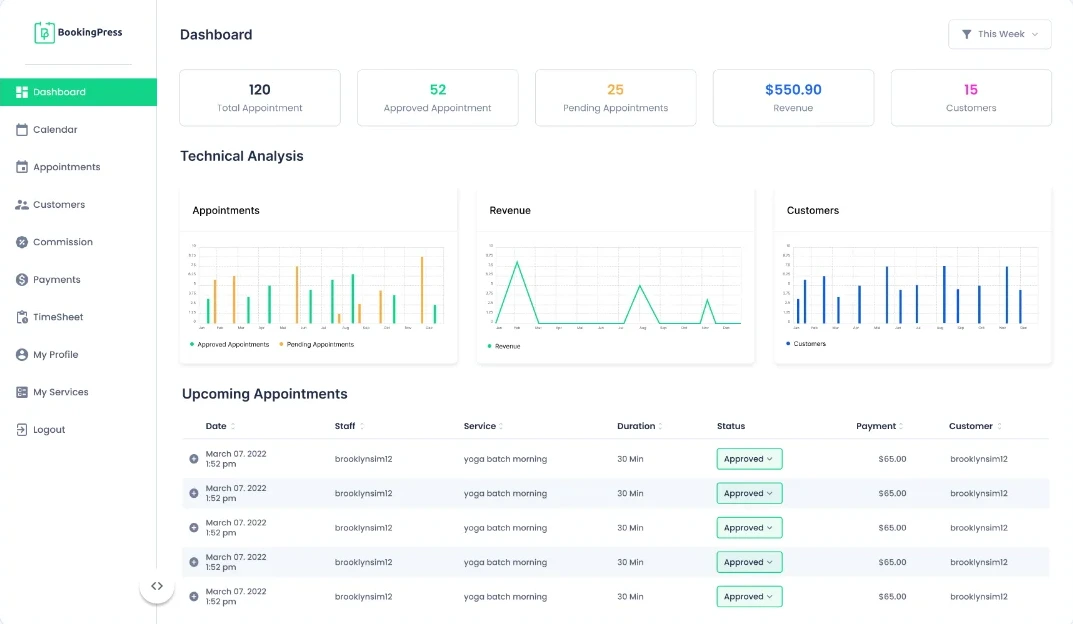Click the 120 Total Appointment card
This screenshot has width=1073, height=624.
point(260,98)
